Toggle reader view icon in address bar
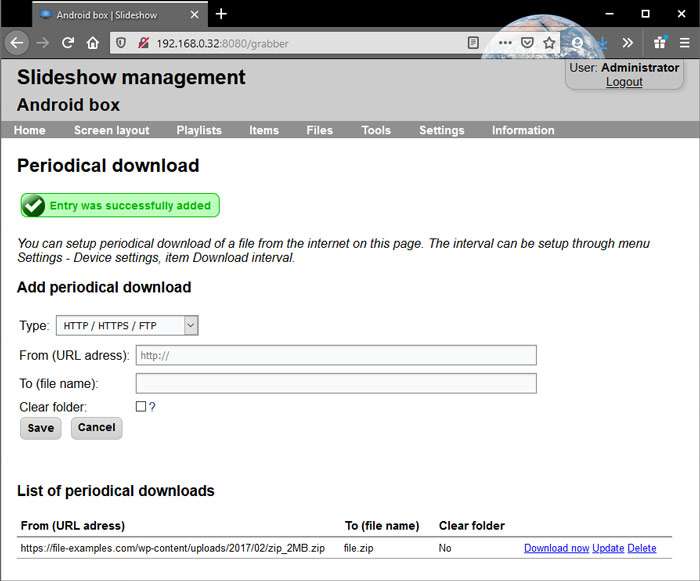This screenshot has width=700, height=581. click(473, 43)
